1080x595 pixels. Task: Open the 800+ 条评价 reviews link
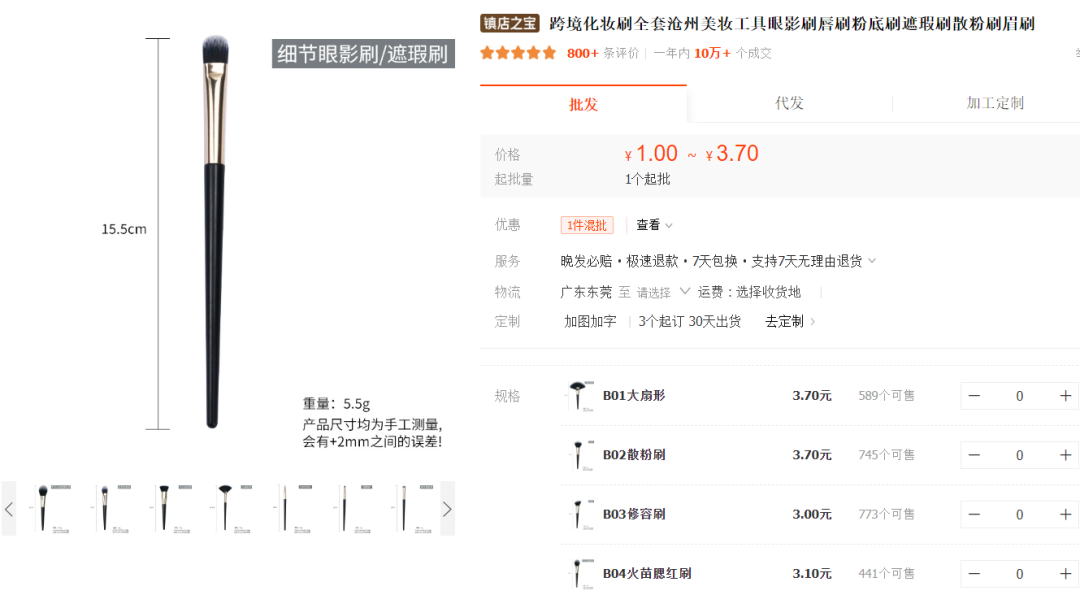[x=602, y=53]
